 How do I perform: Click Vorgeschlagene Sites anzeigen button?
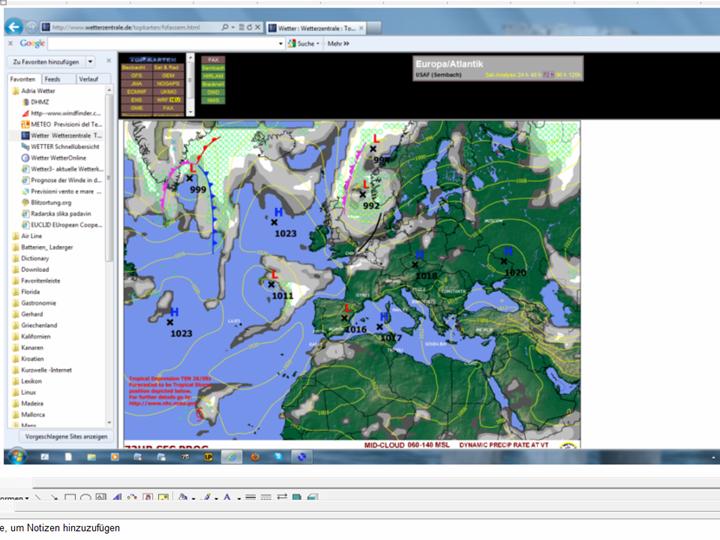(x=66, y=437)
